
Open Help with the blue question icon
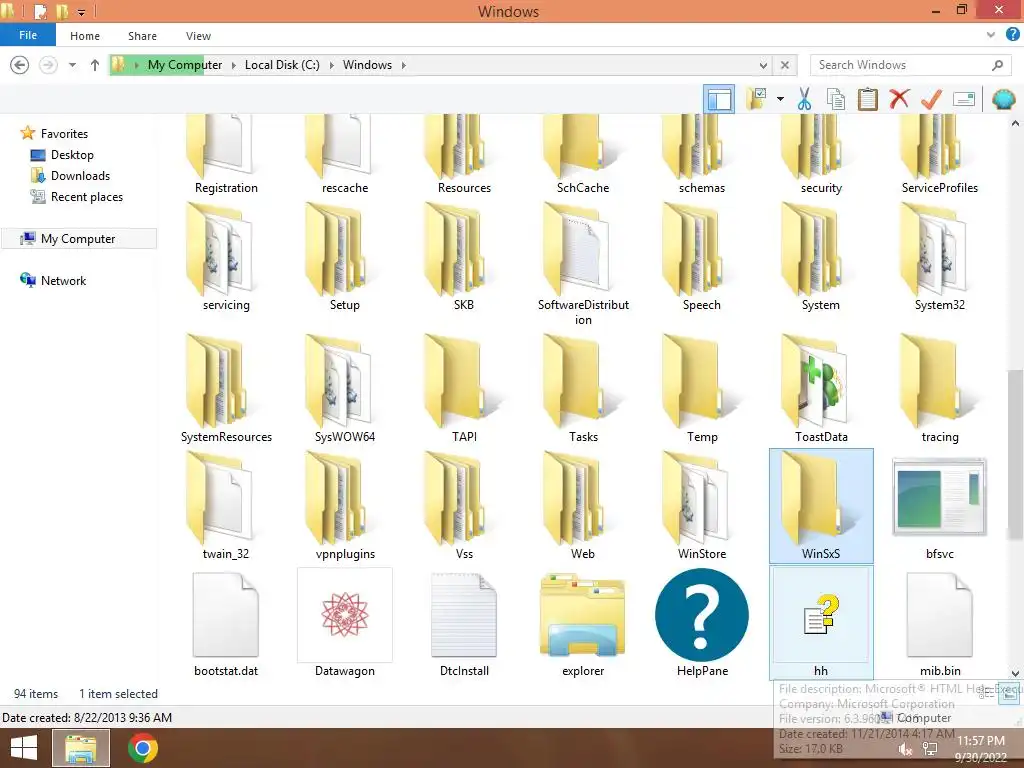(1012, 35)
